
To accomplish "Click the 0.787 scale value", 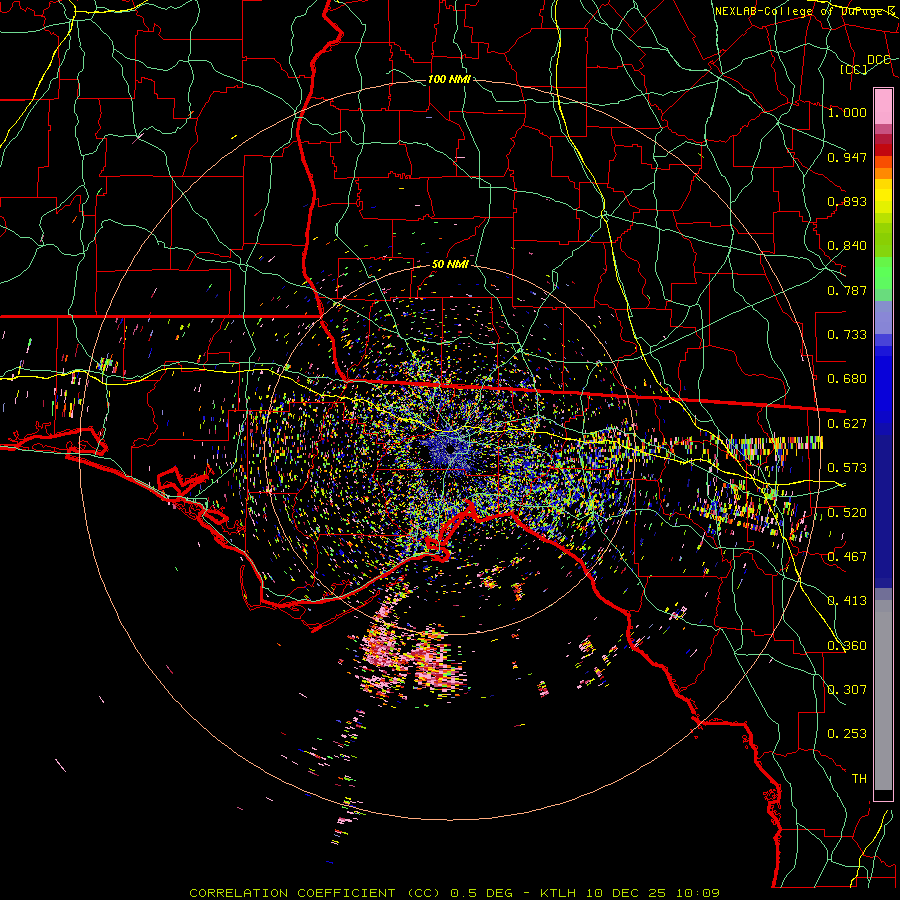I will tap(847, 290).
